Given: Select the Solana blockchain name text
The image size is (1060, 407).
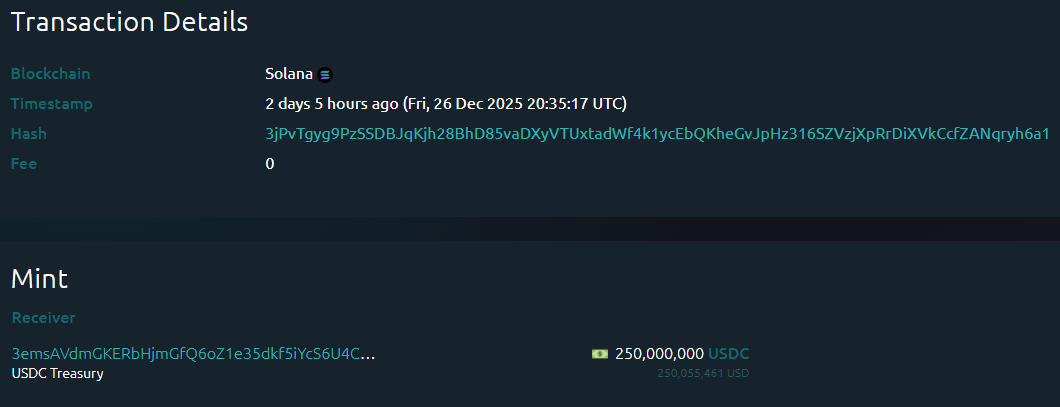Looking at the screenshot, I should click(x=289, y=74).
